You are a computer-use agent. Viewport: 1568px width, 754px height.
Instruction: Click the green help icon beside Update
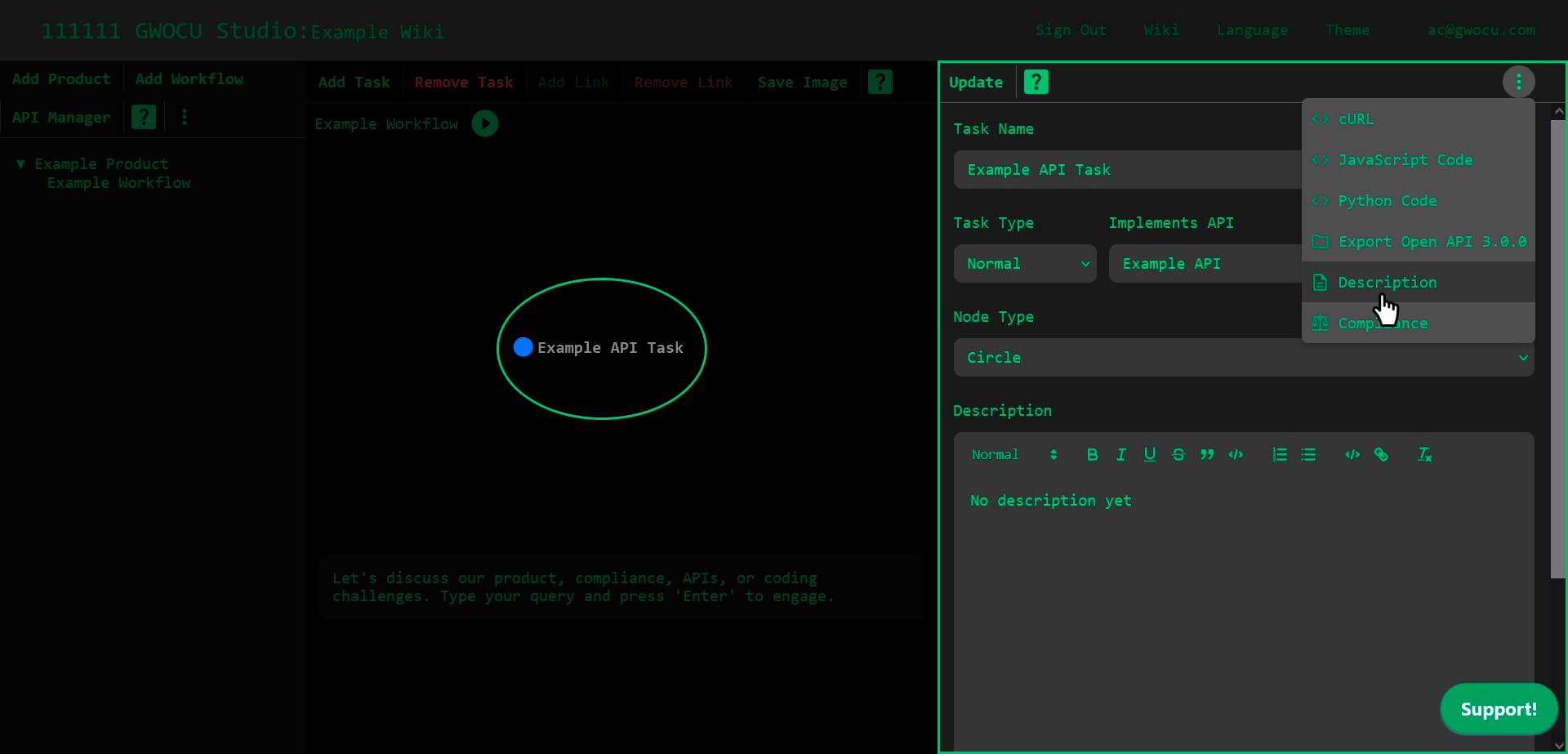tap(1036, 82)
